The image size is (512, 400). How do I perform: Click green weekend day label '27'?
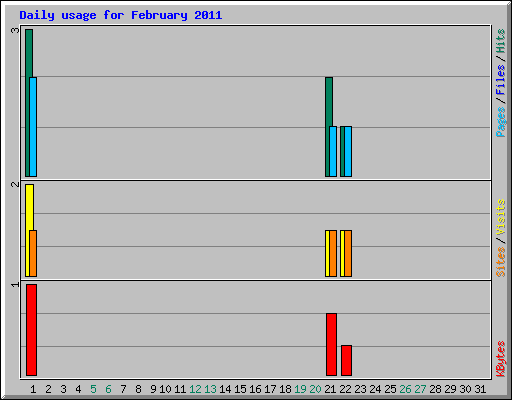[x=420, y=389]
